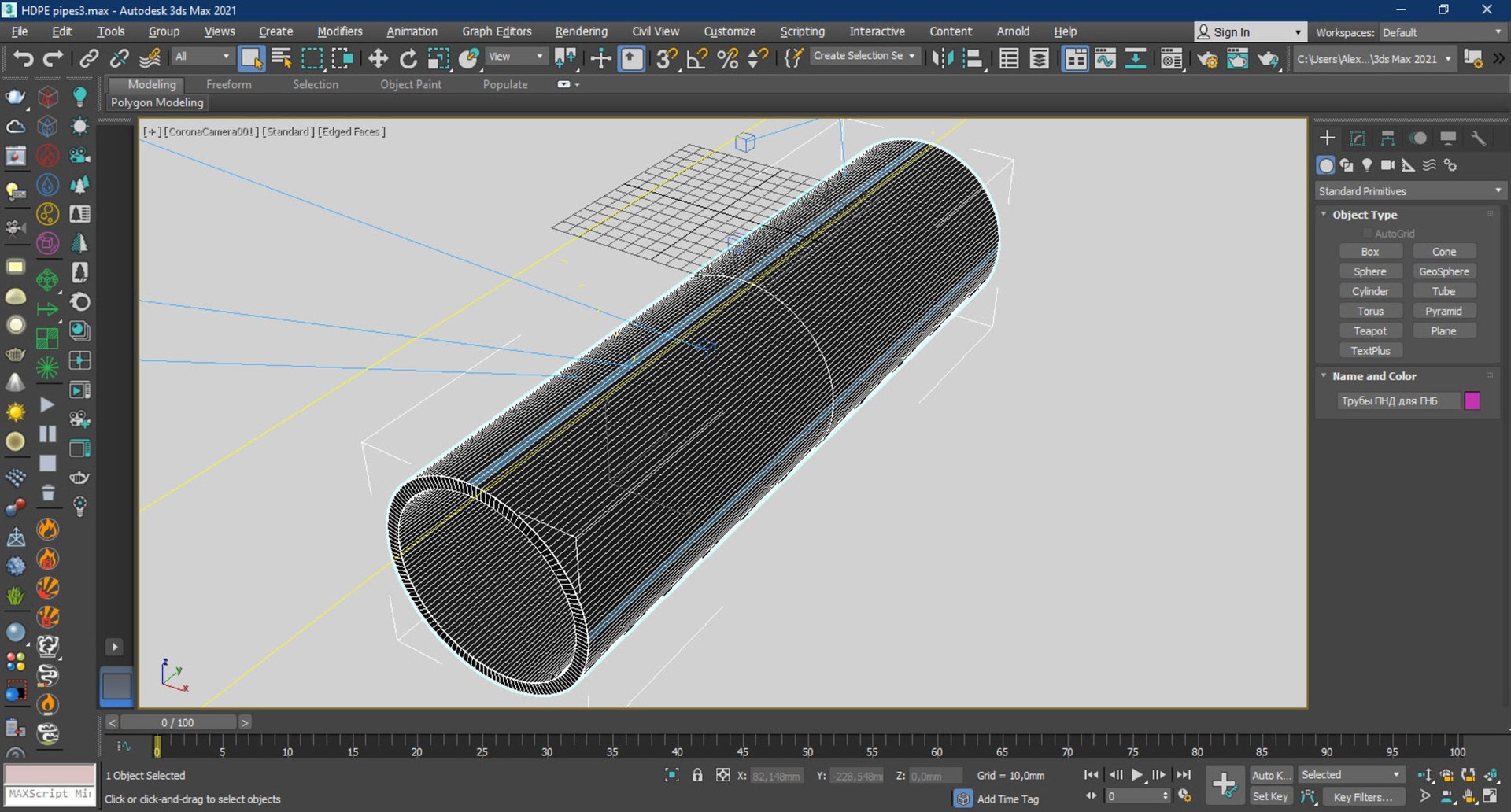Select the Cameras category icon
The image size is (1511, 812).
pyautogui.click(x=1387, y=165)
